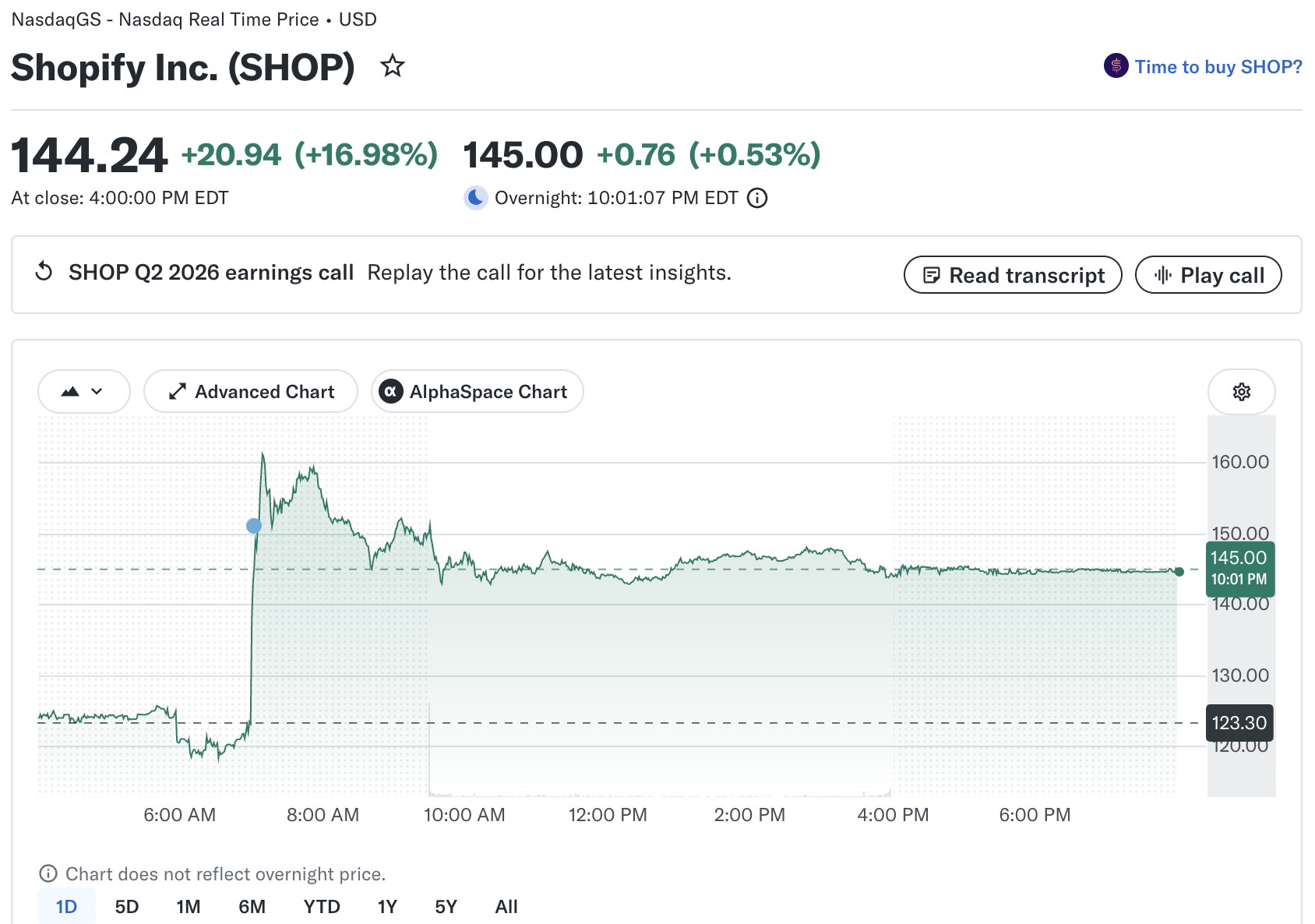Click the 130.00 axis label
The image size is (1315, 924).
tap(1240, 675)
